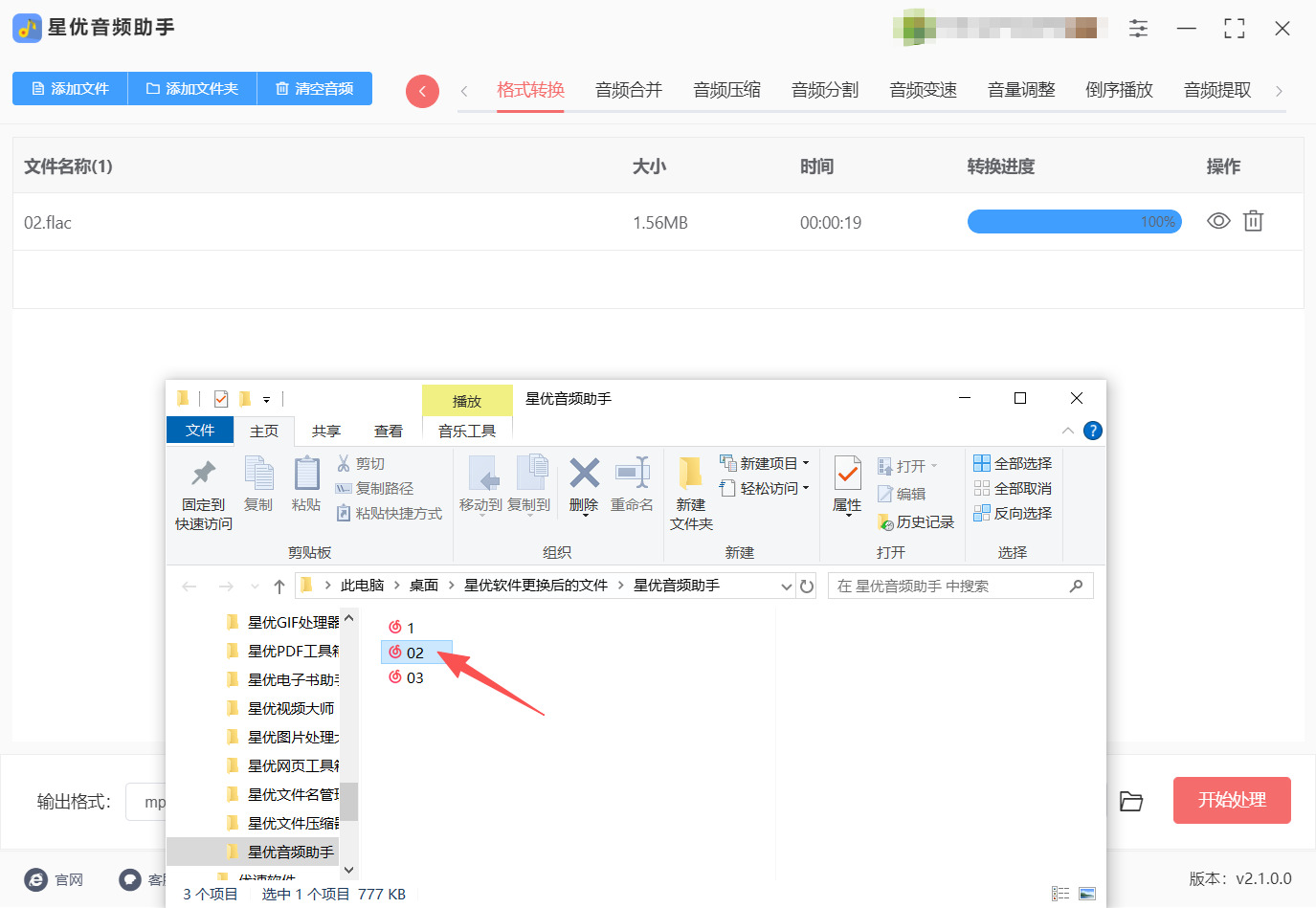This screenshot has width=1316, height=908.
Task: Switch Explorer to details view icon
Action: pyautogui.click(x=1060, y=894)
